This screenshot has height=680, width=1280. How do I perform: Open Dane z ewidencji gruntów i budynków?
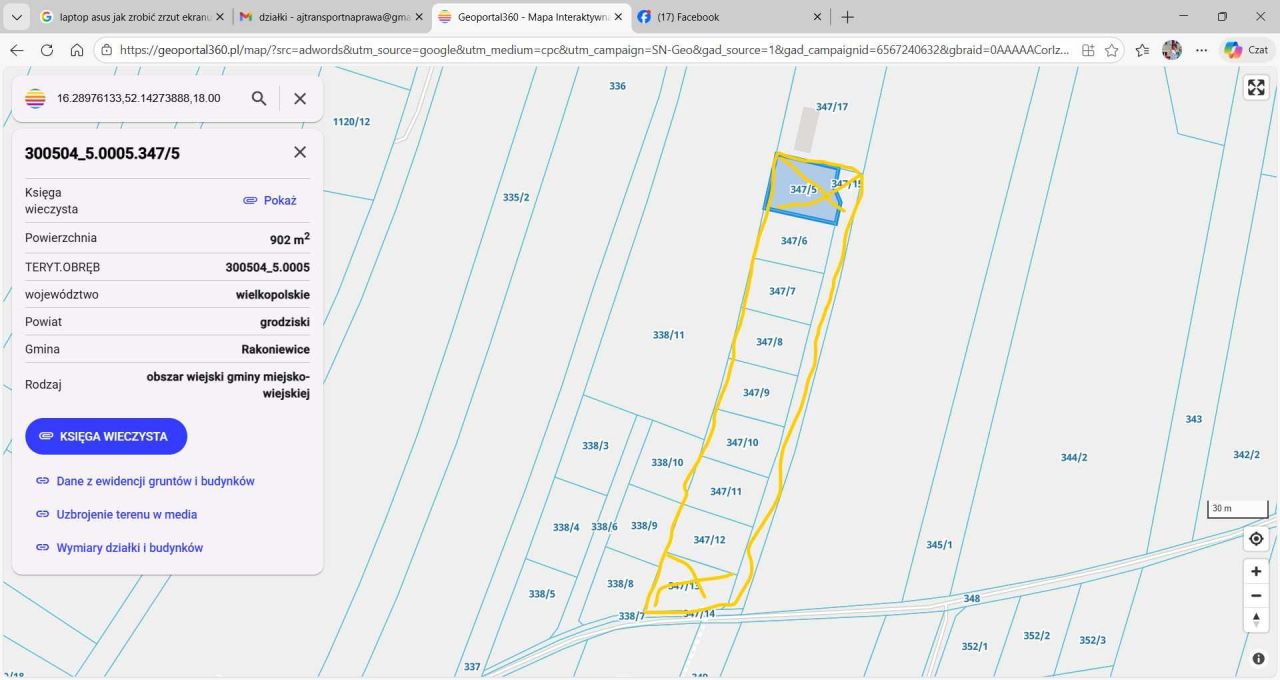click(155, 481)
